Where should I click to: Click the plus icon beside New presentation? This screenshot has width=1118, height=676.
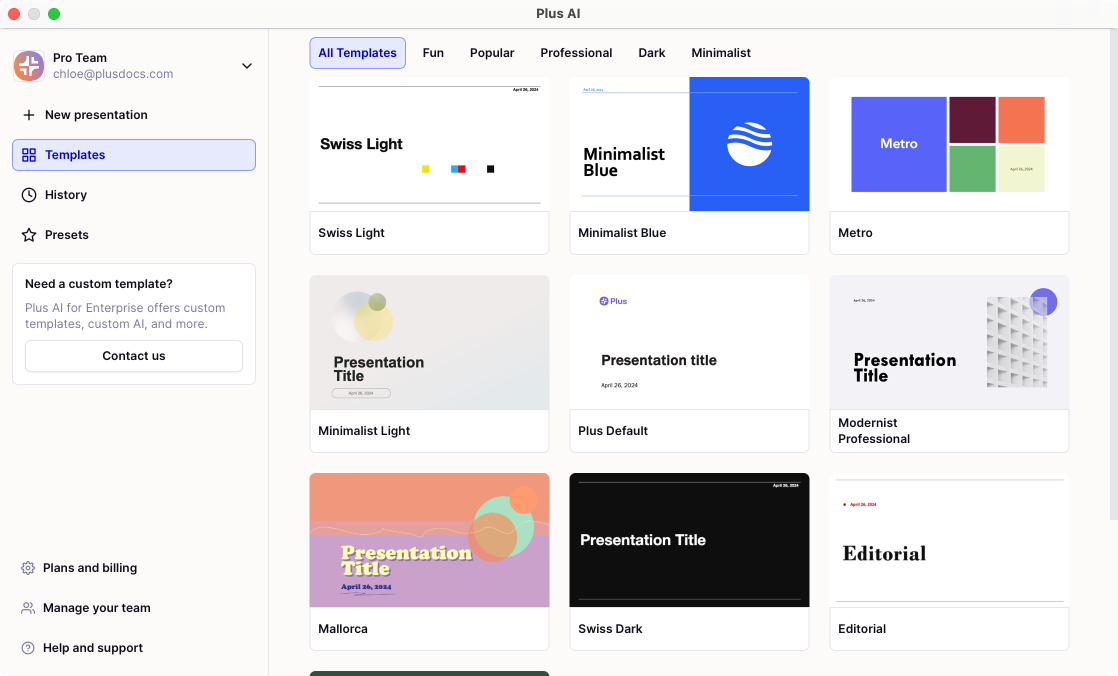[29, 115]
